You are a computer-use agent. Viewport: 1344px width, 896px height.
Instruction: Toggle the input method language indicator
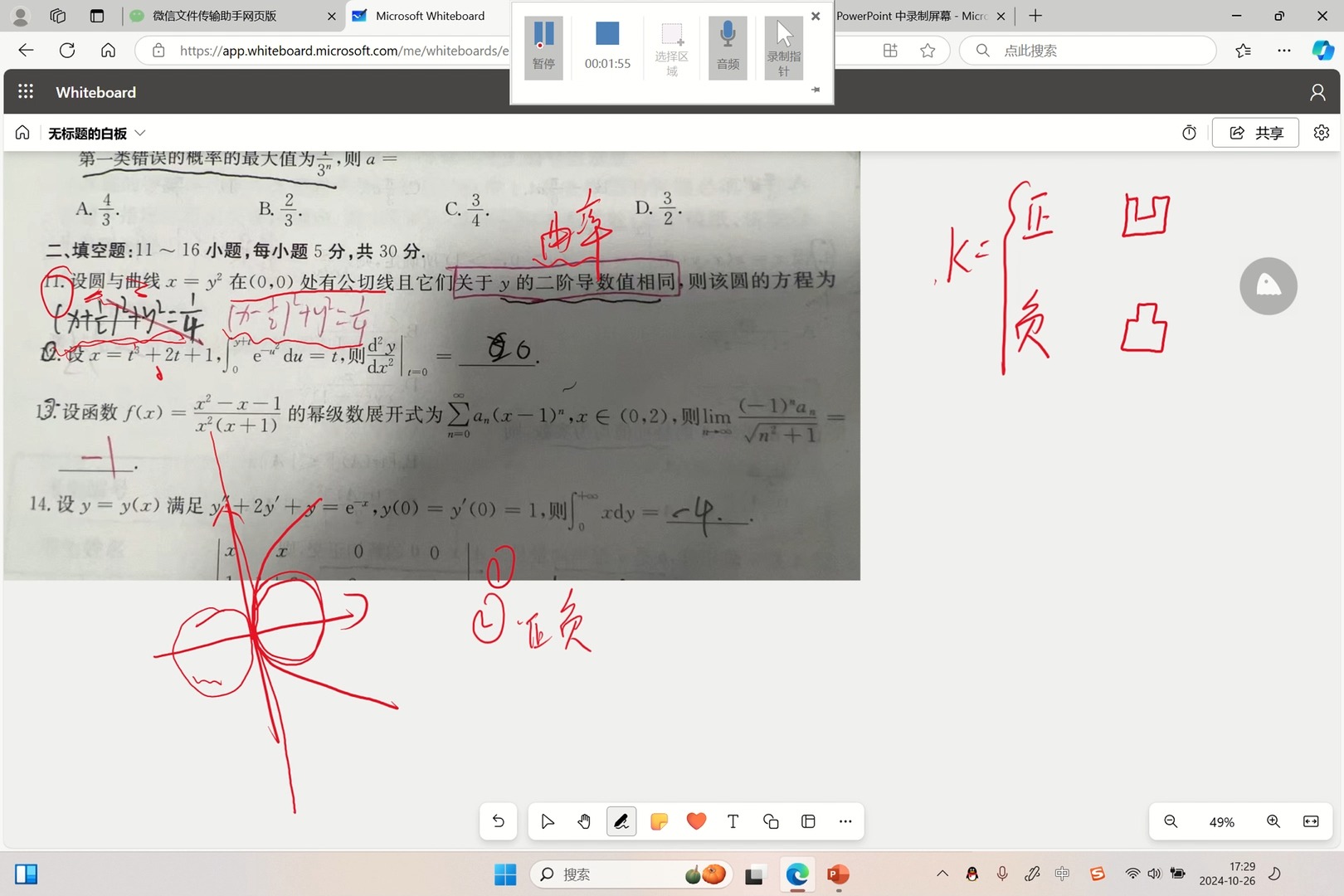tap(1062, 873)
